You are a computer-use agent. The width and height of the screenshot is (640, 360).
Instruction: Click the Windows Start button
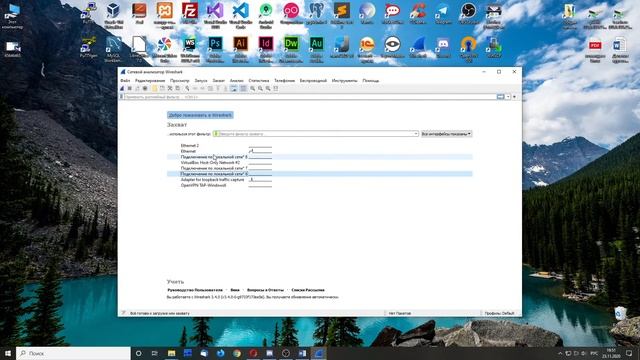click(8, 353)
